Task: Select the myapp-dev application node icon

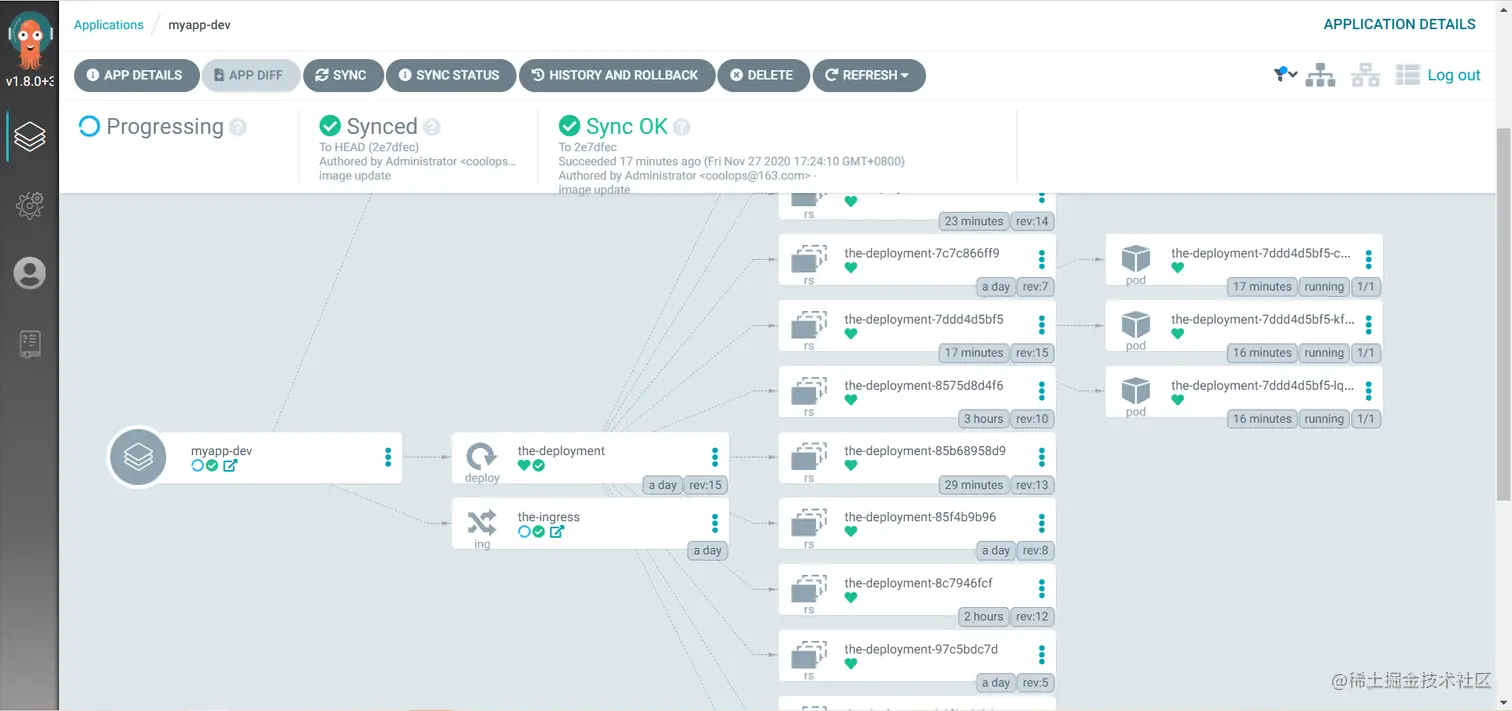Action: (137, 457)
